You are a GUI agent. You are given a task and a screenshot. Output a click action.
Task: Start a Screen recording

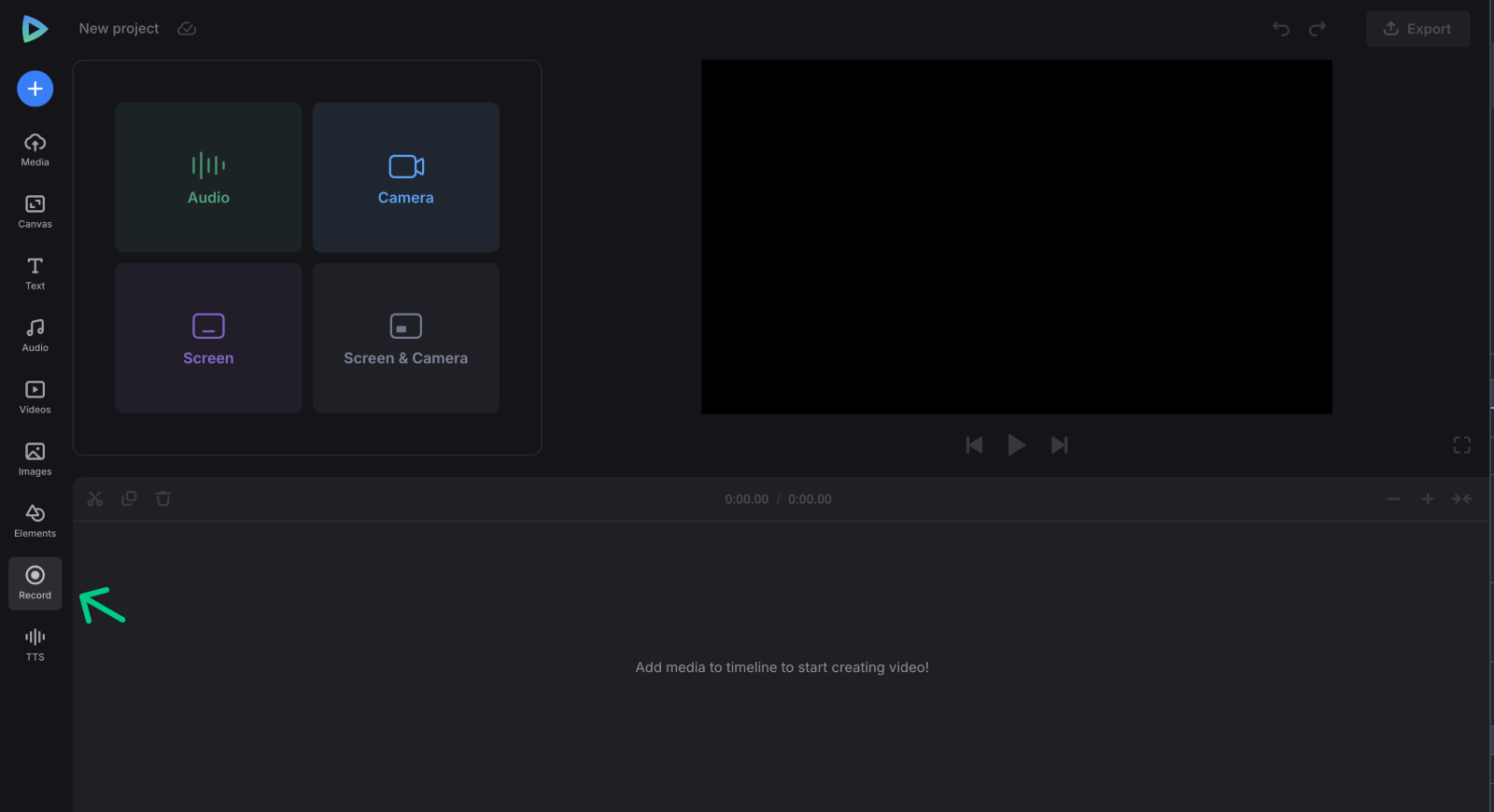pyautogui.click(x=208, y=338)
